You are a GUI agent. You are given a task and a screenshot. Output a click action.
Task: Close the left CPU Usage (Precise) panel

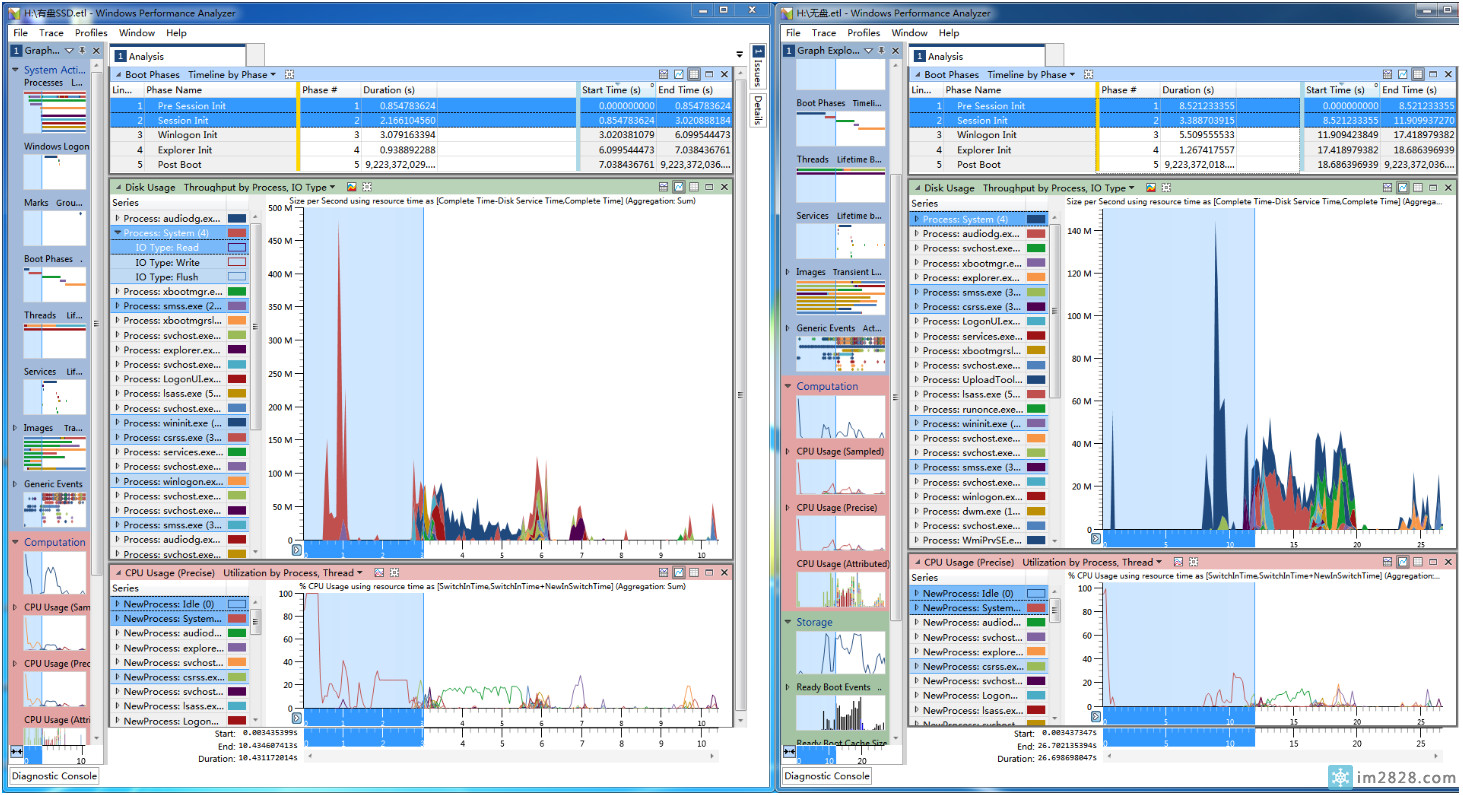724,573
